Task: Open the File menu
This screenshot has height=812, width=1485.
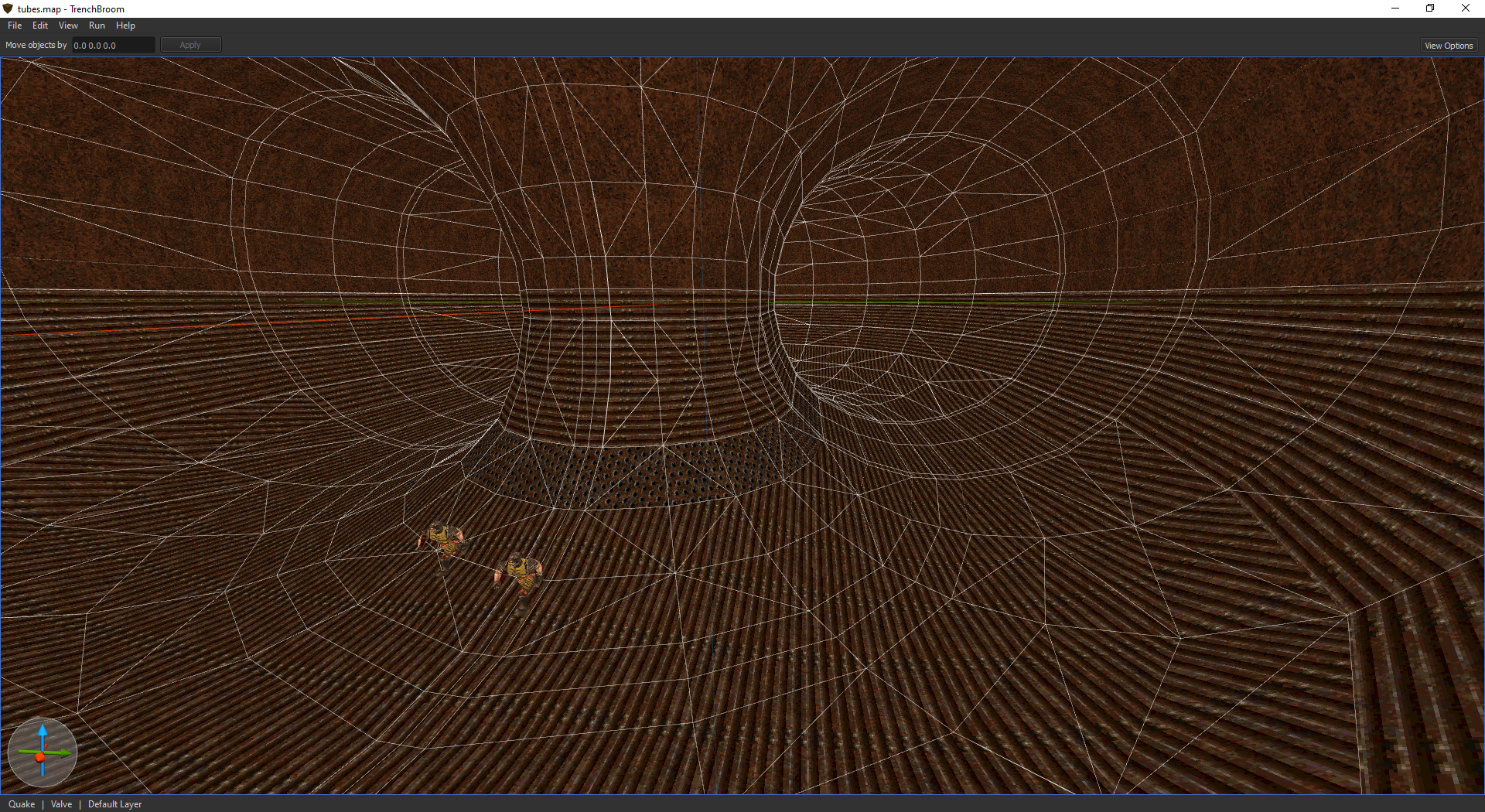Action: point(15,26)
